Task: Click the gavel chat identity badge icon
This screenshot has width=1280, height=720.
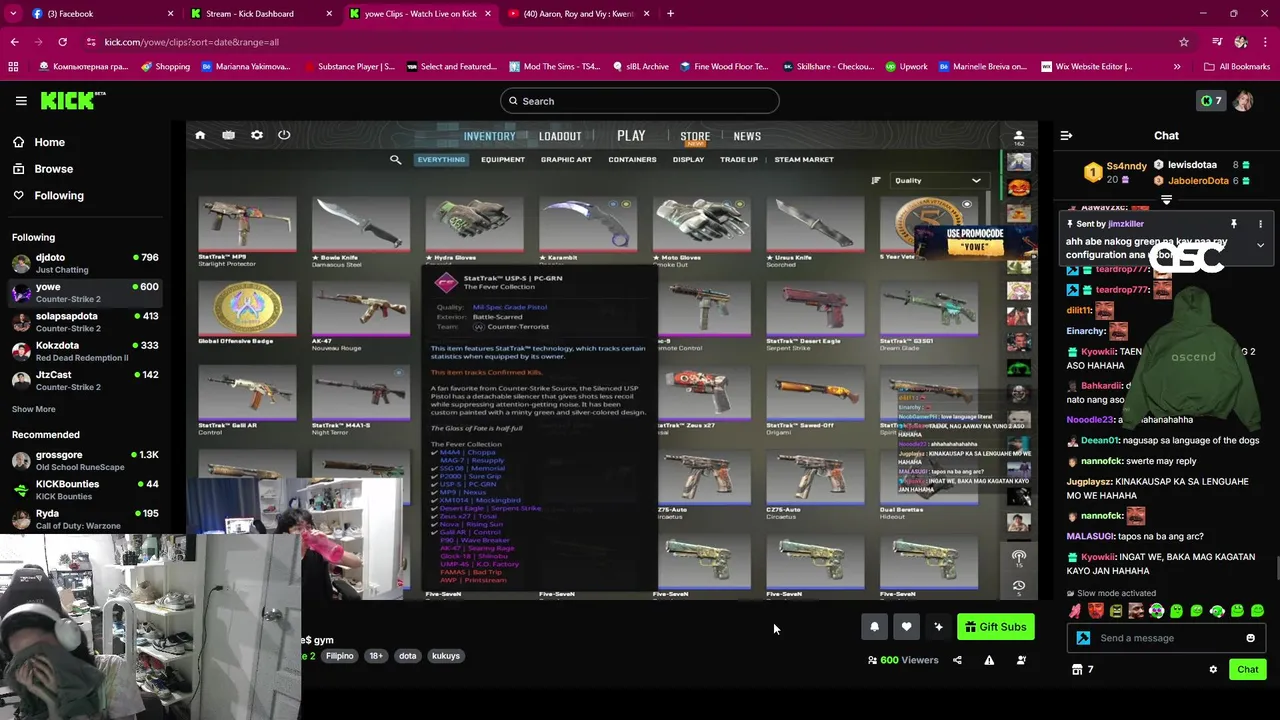Action: [x=1083, y=638]
